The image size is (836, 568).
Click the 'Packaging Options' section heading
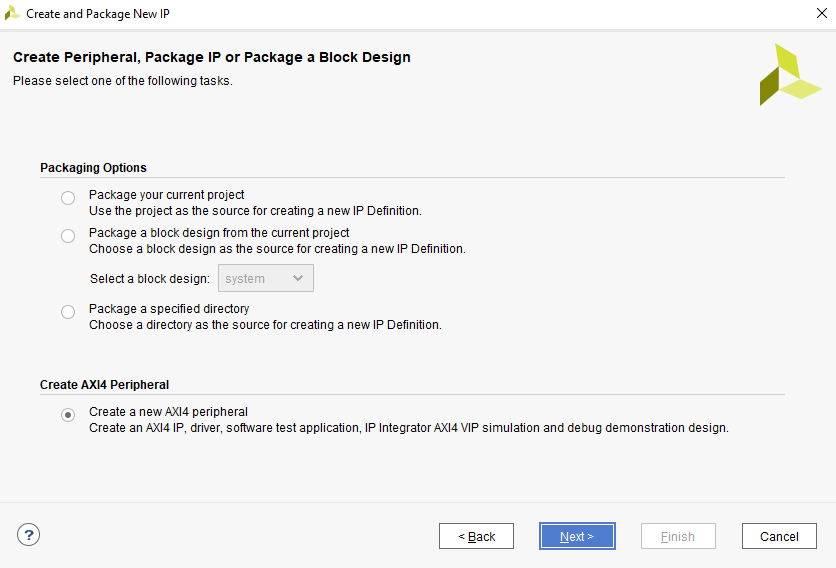pyautogui.click(x=93, y=167)
